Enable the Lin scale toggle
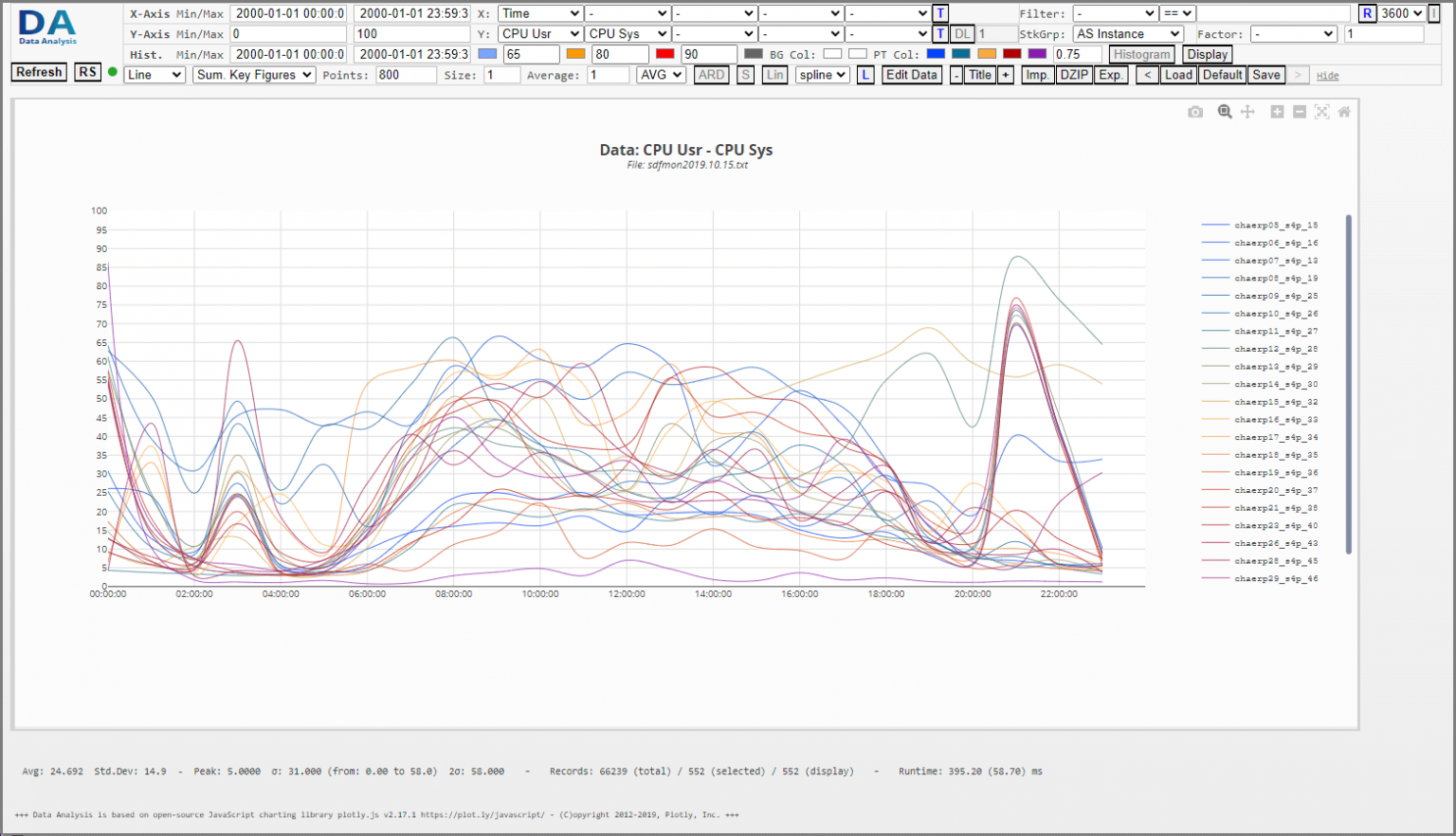Screen dimensions: 1456x836 click(774, 75)
